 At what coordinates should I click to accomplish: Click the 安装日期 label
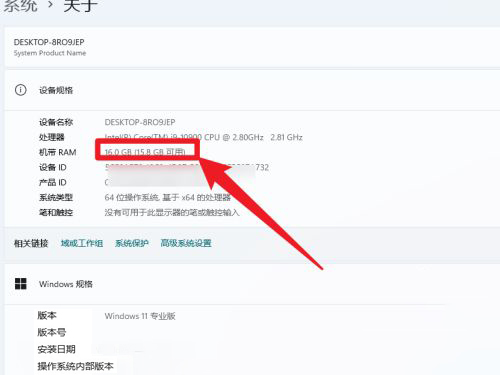(x=56, y=349)
